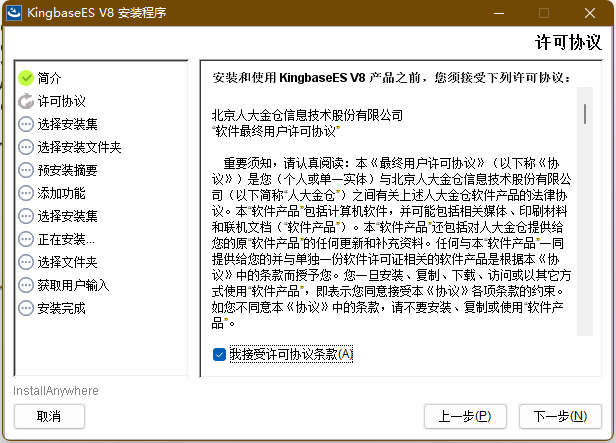
Task: Click 选择文件夹 step label
Action: click(68, 262)
